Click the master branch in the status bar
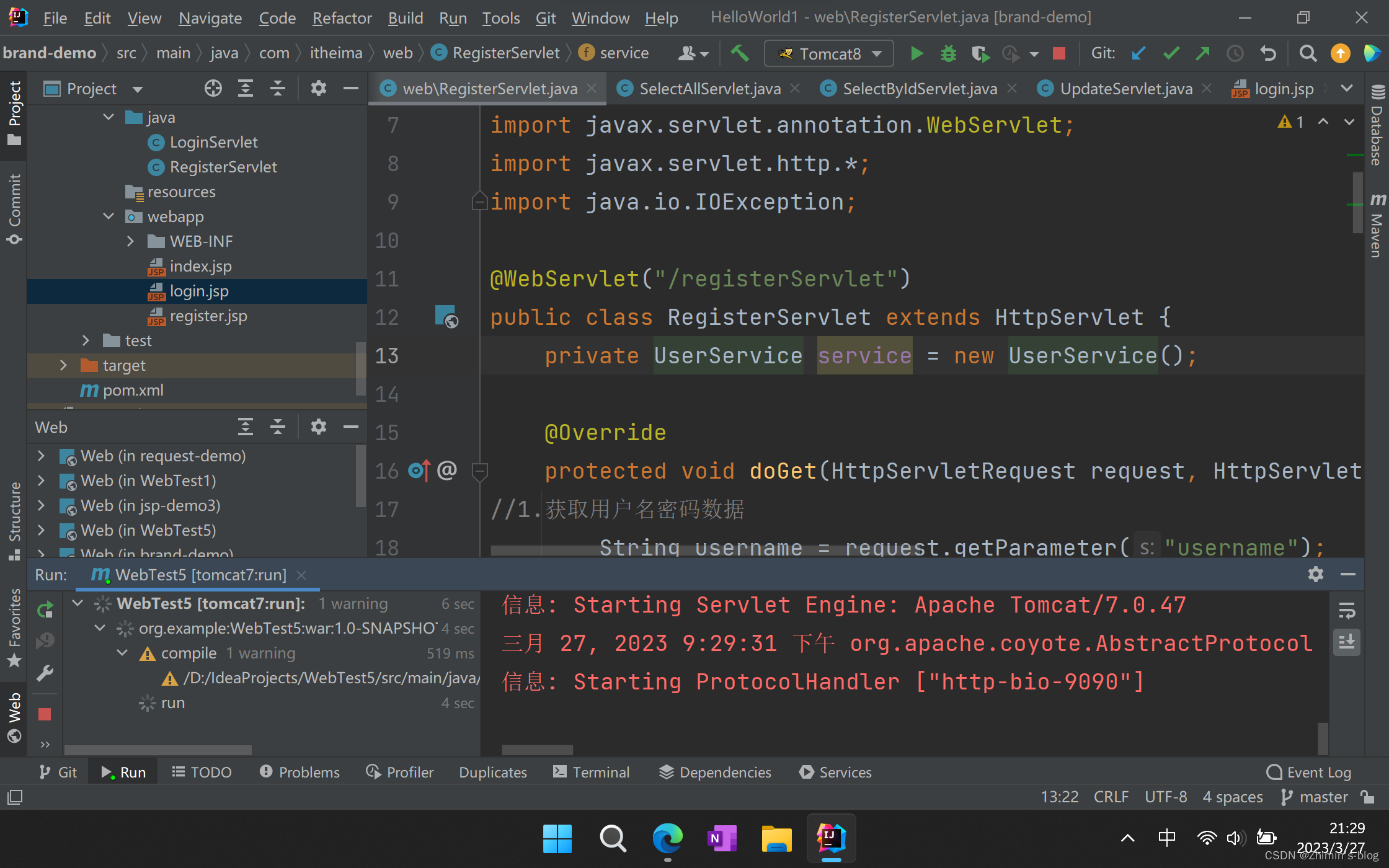 click(x=1323, y=797)
